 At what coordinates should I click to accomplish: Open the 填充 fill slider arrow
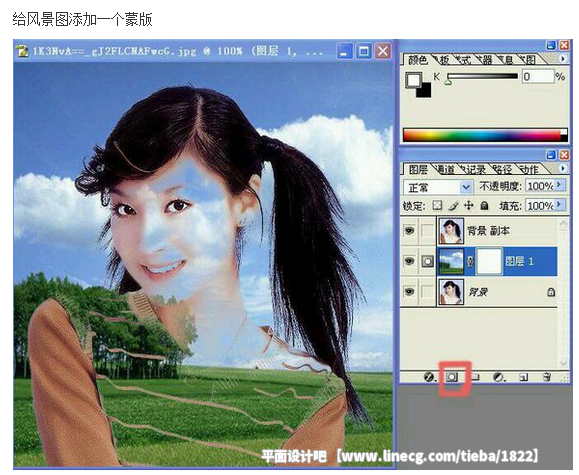point(560,205)
